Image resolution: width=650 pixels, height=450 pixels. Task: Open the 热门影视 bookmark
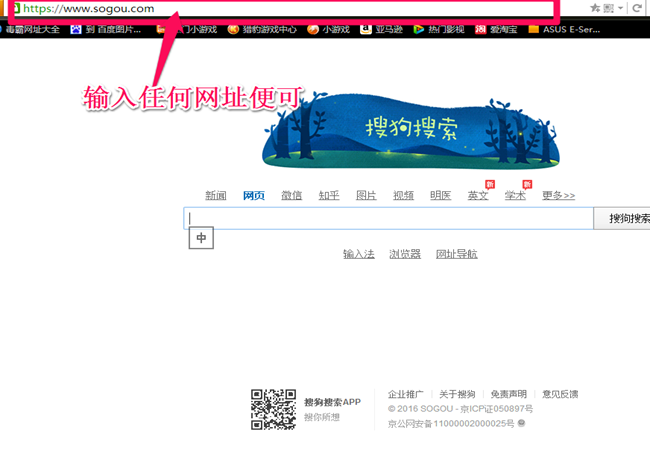point(438,29)
